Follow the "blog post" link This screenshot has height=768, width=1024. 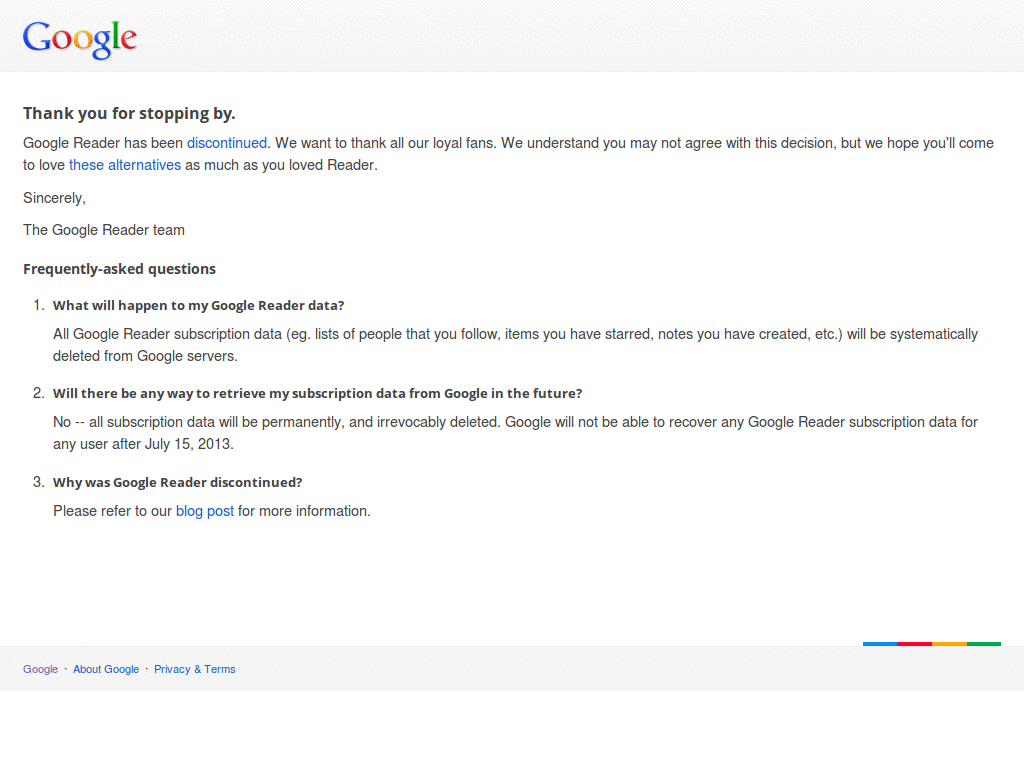tap(204, 511)
